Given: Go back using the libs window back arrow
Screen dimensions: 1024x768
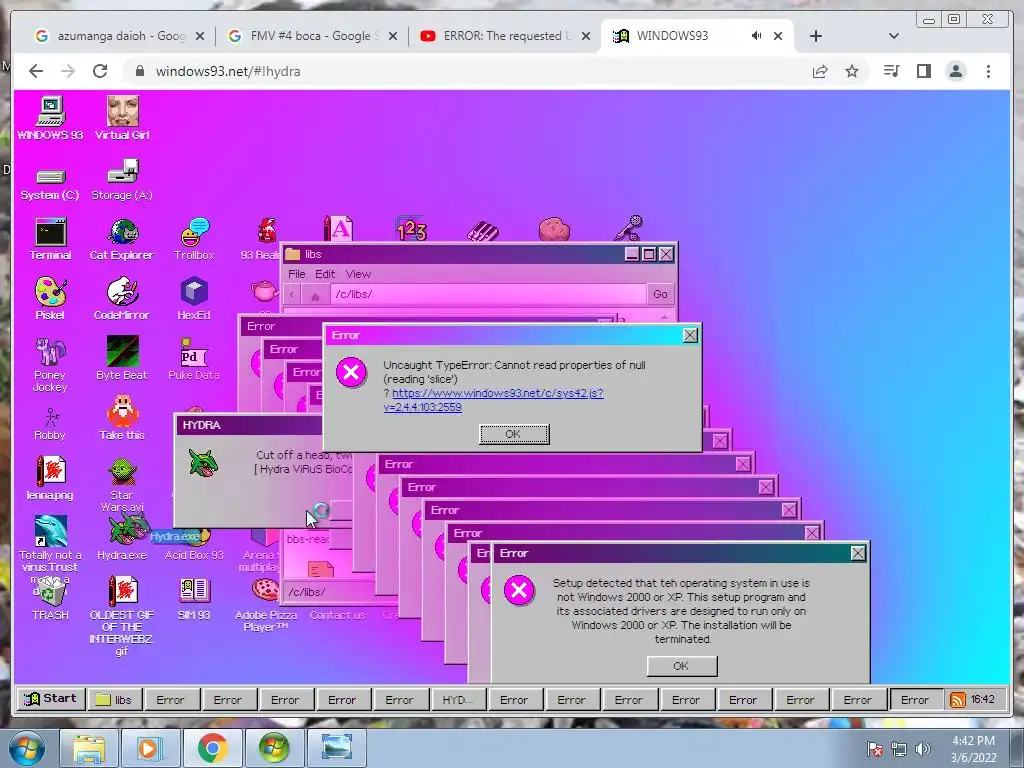Looking at the screenshot, I should pyautogui.click(x=292, y=295).
